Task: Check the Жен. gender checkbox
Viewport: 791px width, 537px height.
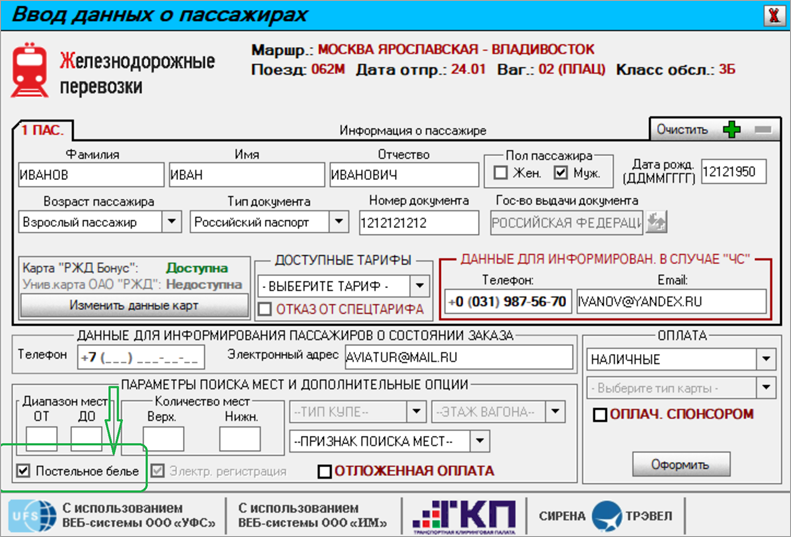Action: point(500,173)
